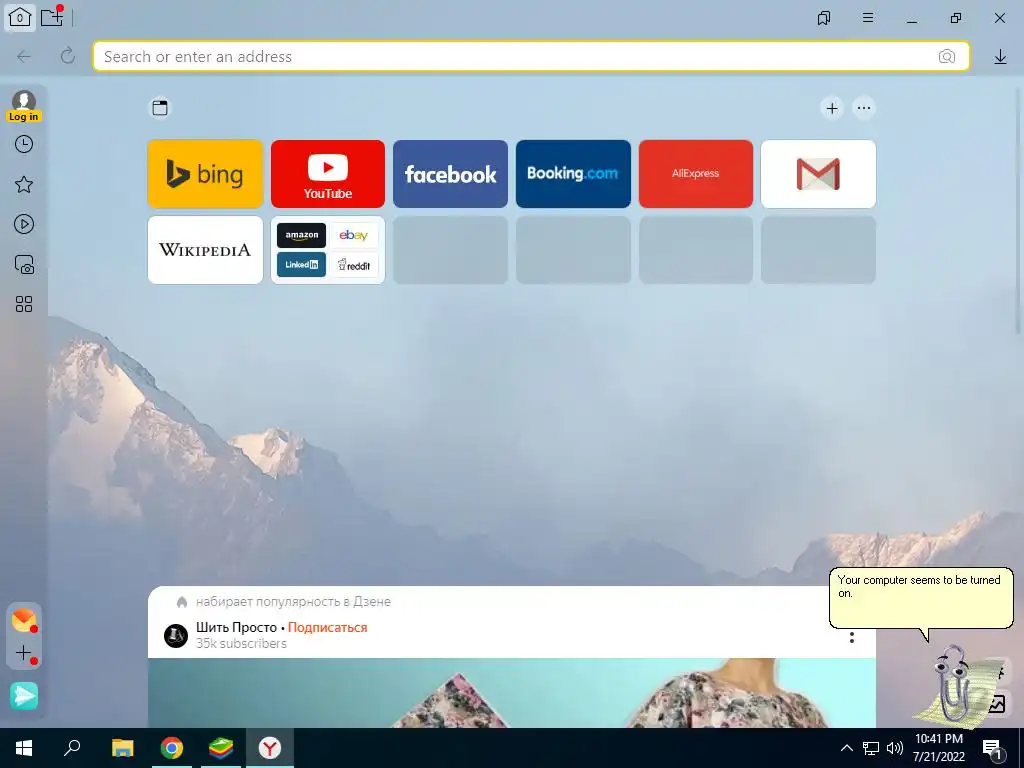
Task: Open bookmarks panel icon in title bar
Action: click(x=824, y=18)
